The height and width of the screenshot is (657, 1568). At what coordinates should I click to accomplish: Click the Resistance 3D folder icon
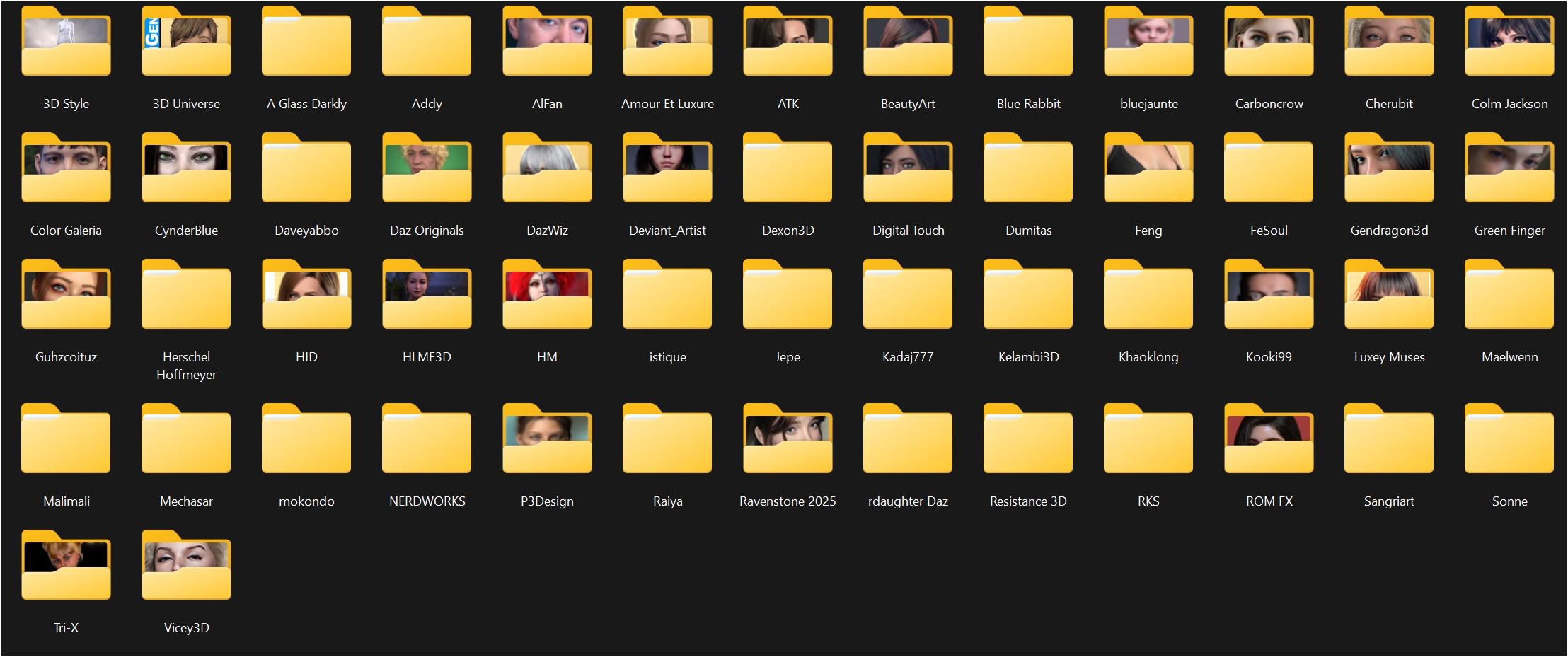1028,438
